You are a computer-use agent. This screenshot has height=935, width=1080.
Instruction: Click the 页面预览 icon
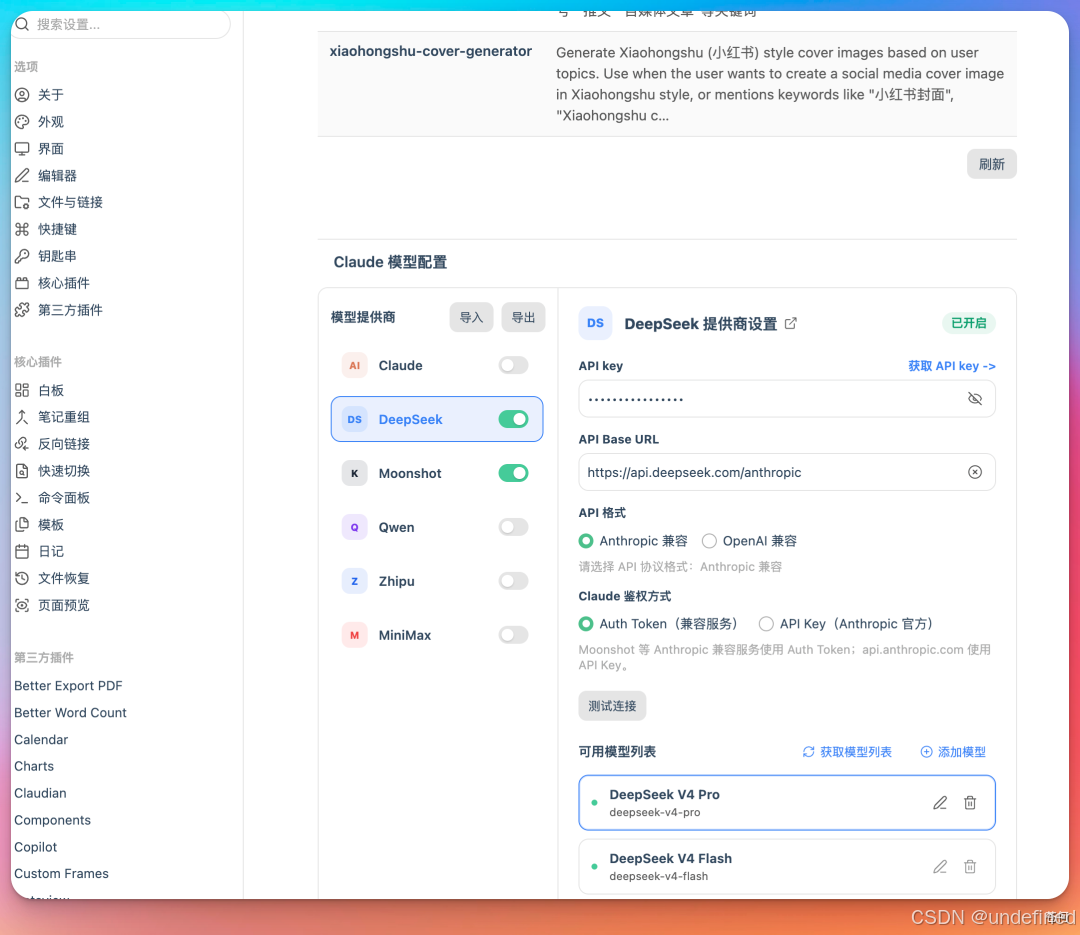click(x=22, y=605)
